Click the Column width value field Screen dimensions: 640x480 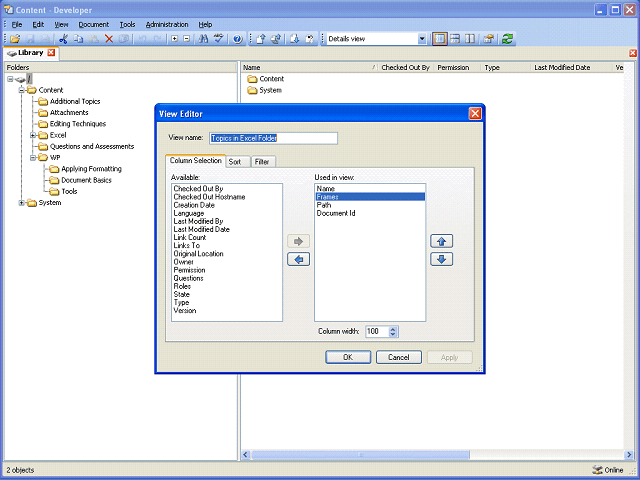point(377,331)
